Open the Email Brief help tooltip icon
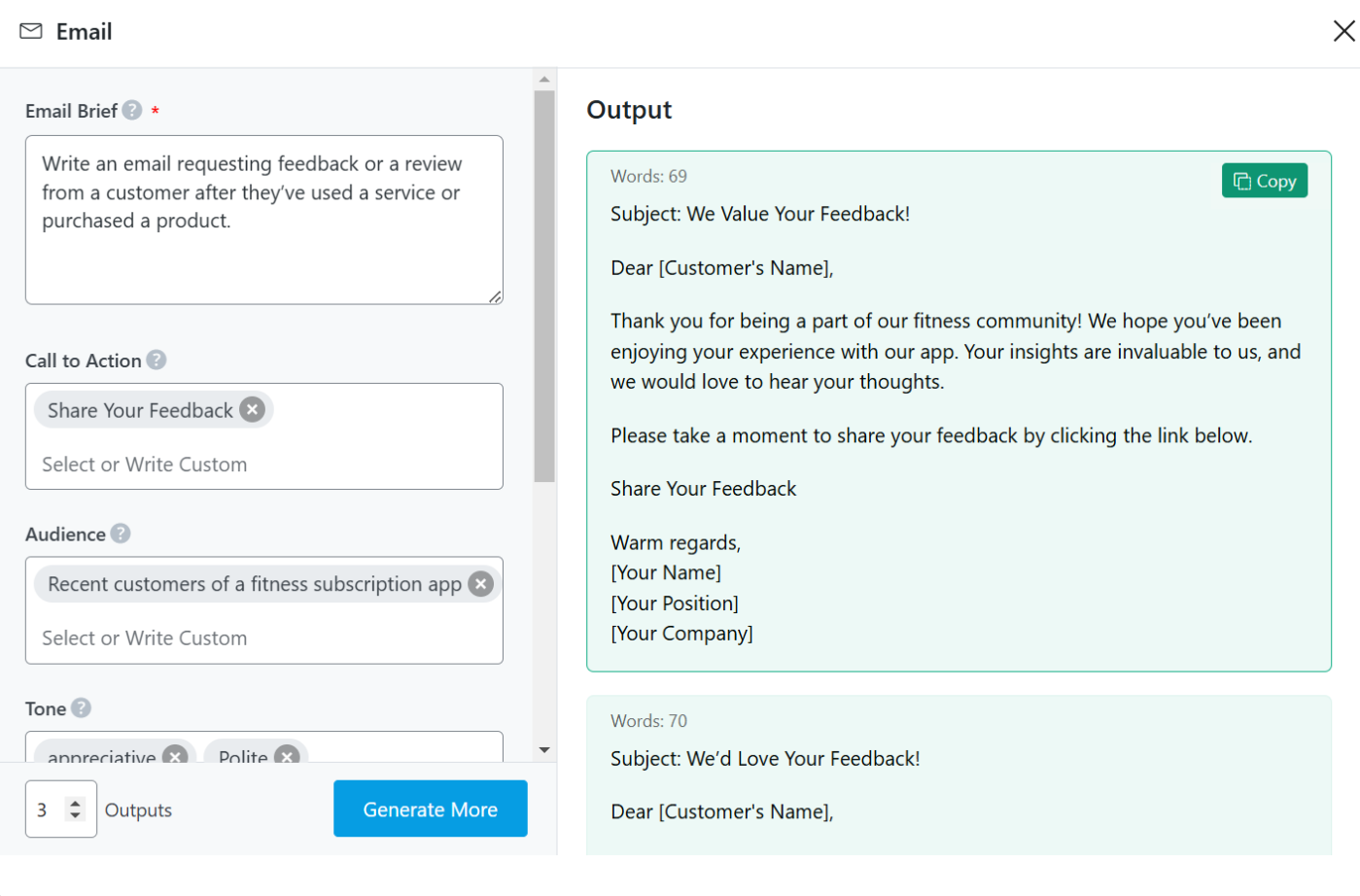 tap(132, 110)
